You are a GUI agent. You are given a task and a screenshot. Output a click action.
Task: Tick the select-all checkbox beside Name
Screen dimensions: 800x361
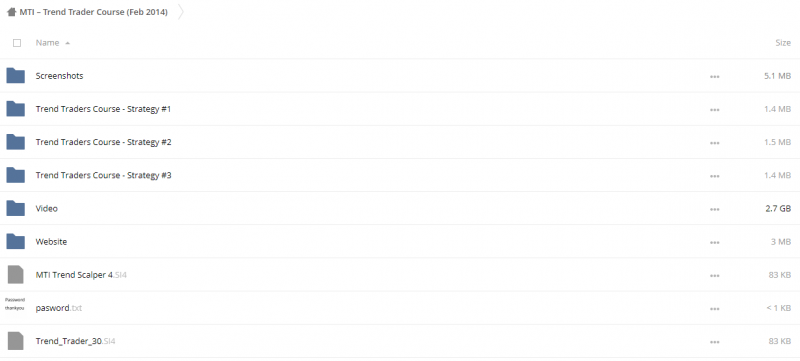(x=17, y=43)
